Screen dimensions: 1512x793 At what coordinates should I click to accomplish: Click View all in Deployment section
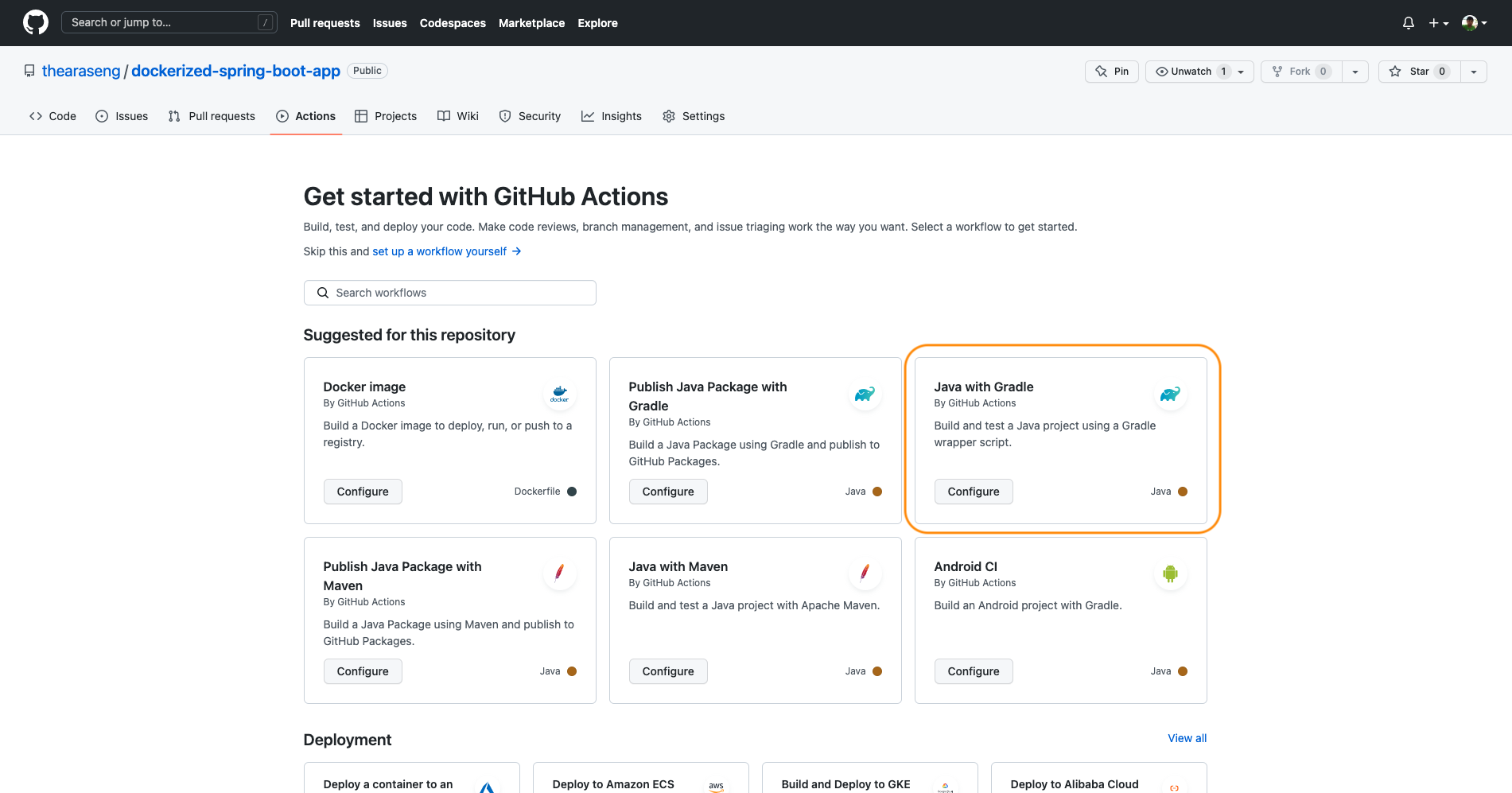[x=1187, y=738]
